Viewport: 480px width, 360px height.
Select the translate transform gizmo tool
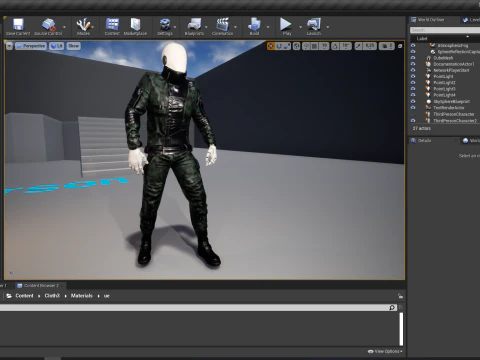[271, 46]
